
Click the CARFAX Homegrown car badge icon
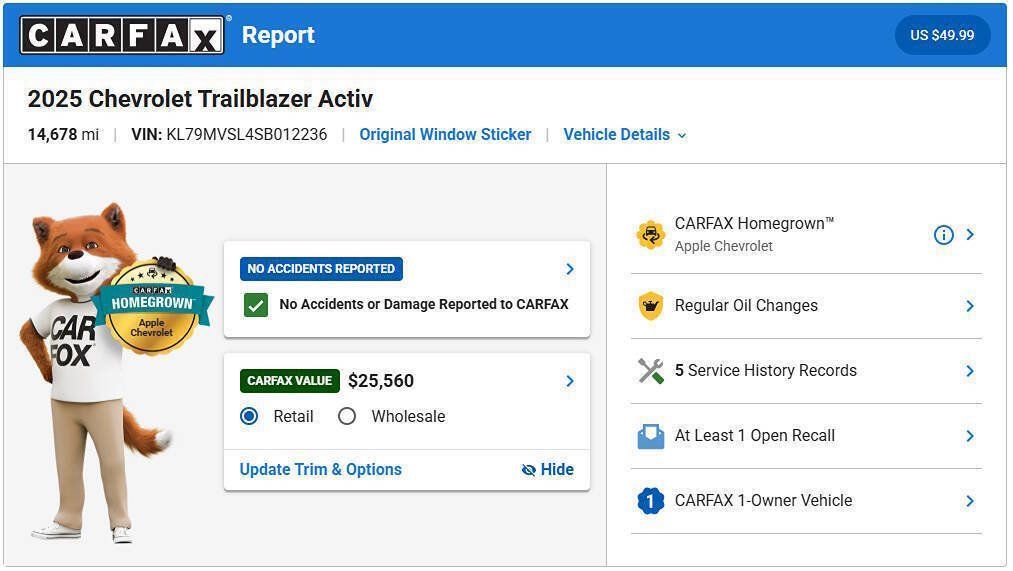pyautogui.click(x=651, y=234)
